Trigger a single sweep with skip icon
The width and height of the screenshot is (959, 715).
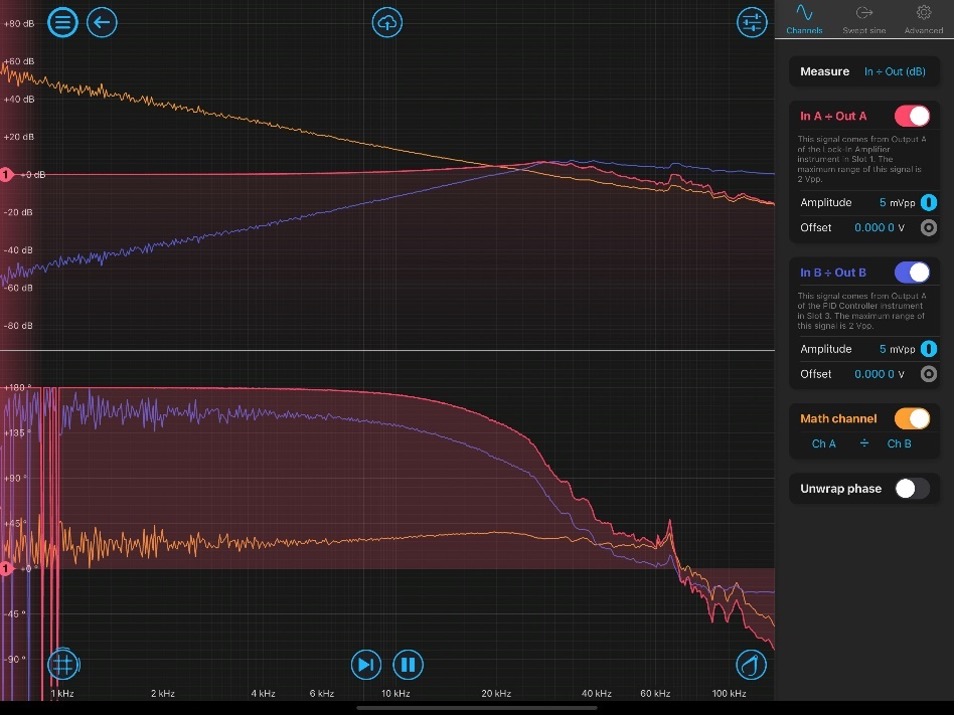pos(366,664)
